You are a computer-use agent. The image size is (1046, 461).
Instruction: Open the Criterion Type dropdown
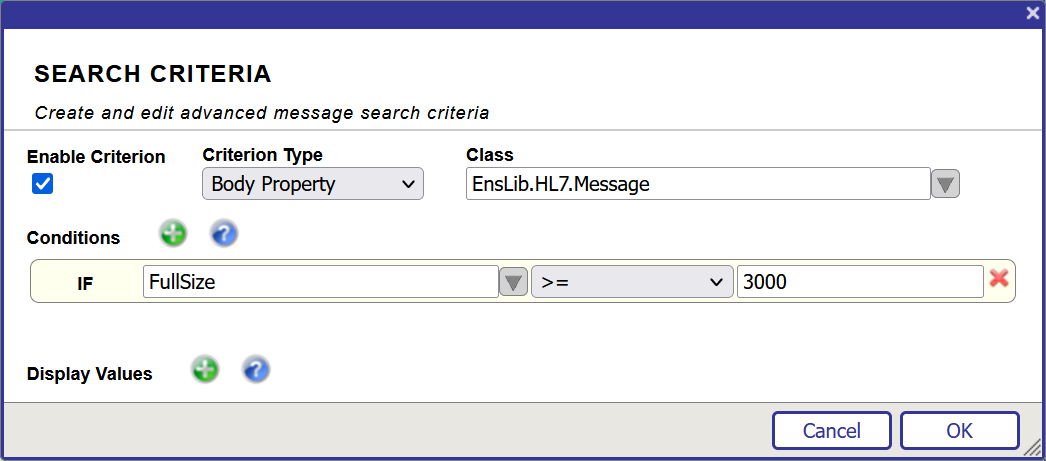313,184
